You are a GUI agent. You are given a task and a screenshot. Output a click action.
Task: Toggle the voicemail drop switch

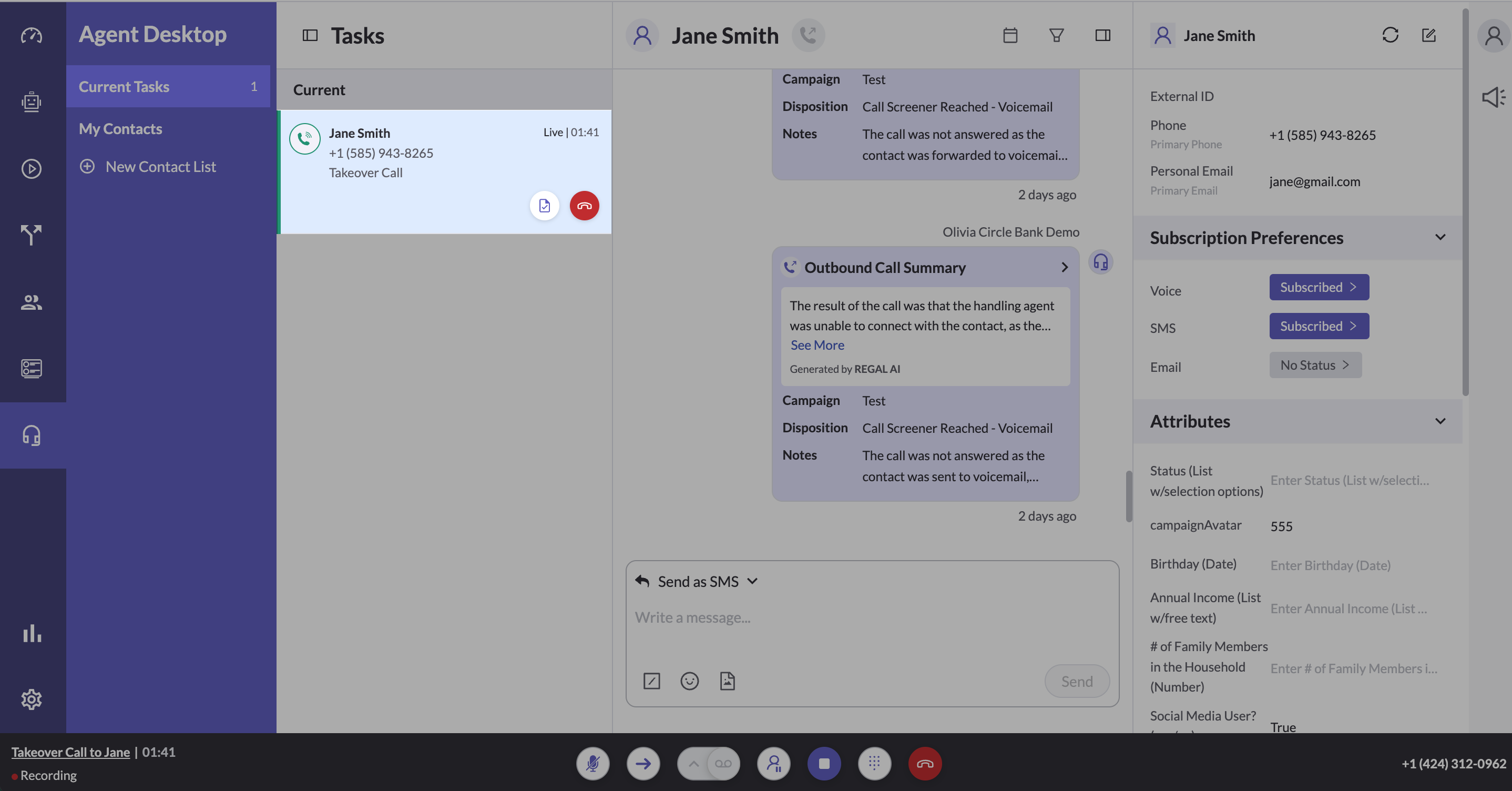(x=709, y=764)
